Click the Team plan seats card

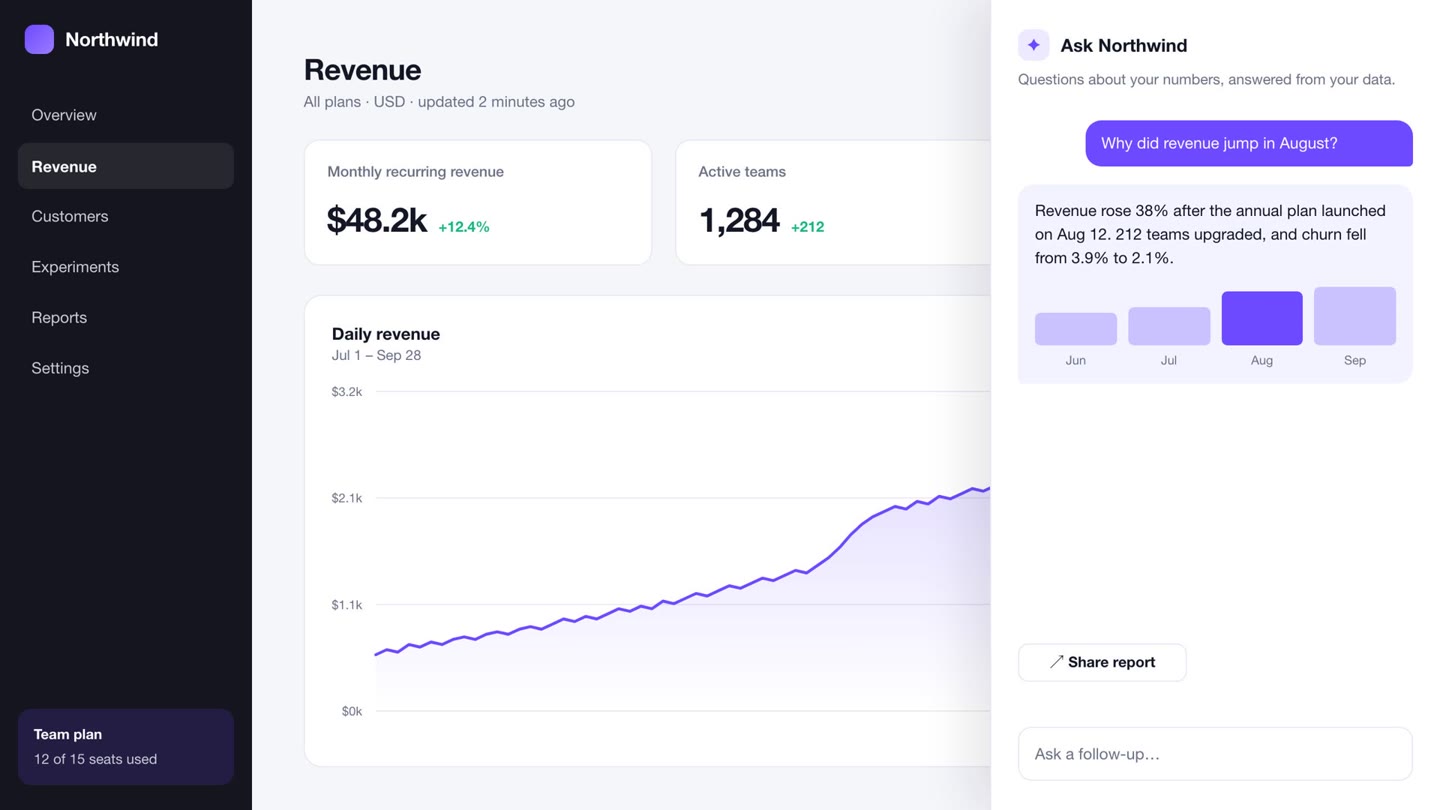click(x=126, y=747)
